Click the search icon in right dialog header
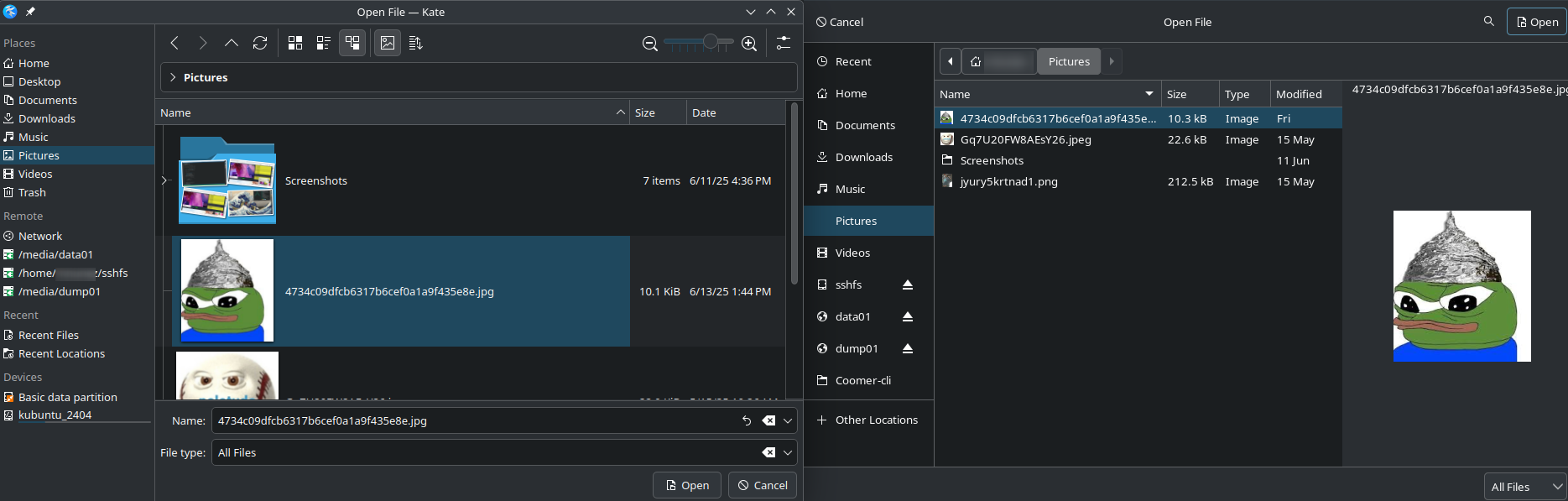This screenshot has height=501, width=1568. click(1489, 21)
